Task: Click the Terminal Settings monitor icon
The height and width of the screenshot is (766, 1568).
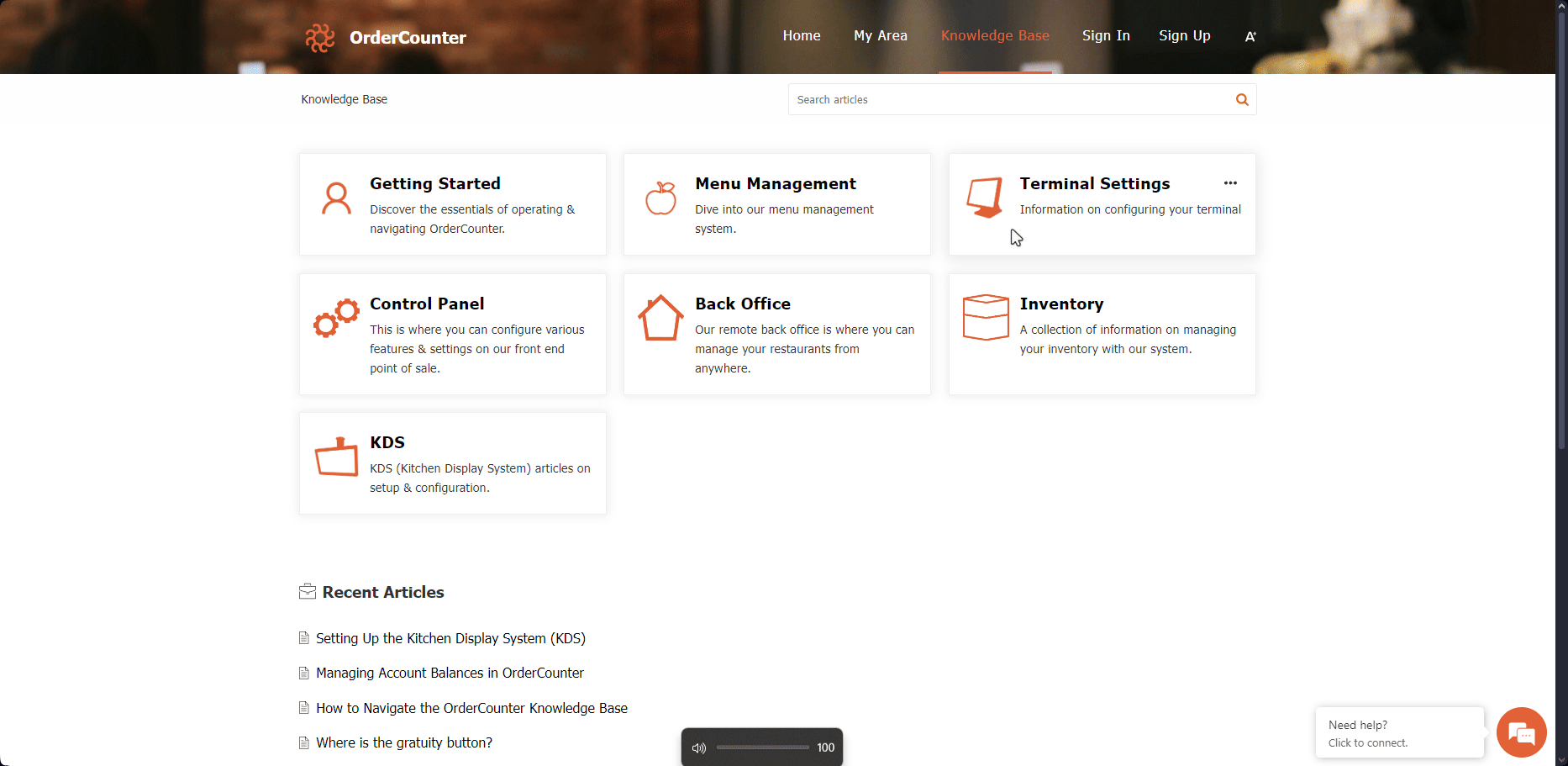Action: click(985, 198)
